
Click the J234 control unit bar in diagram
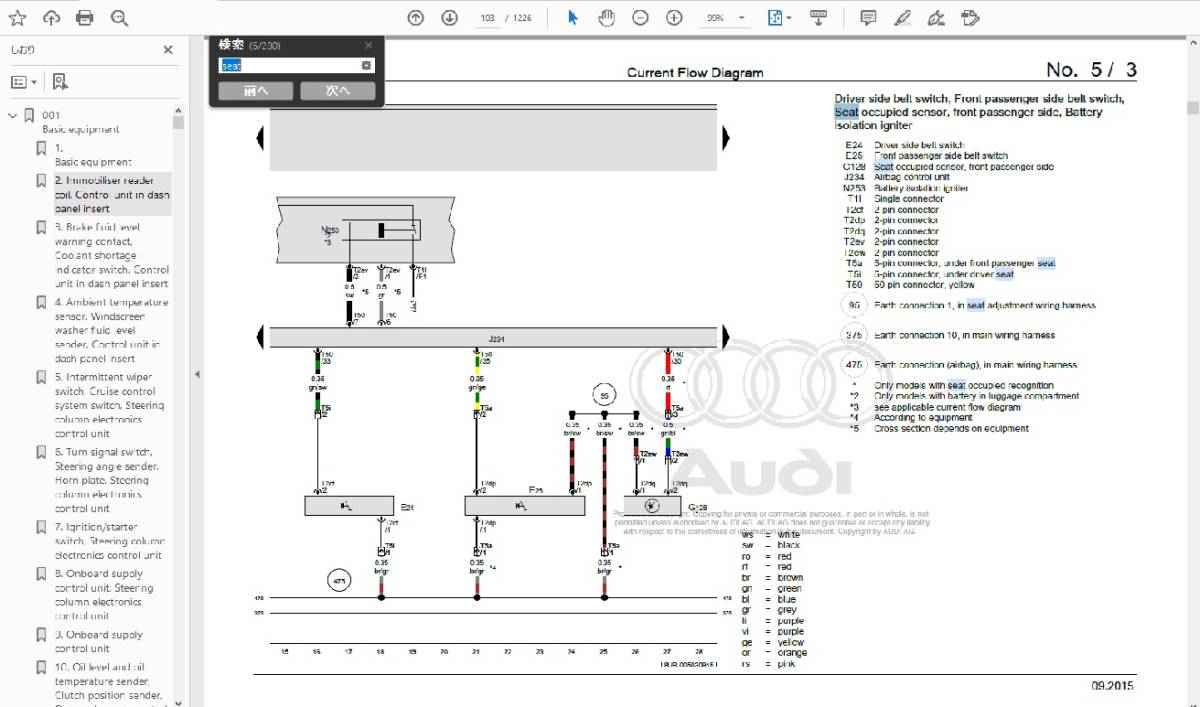click(494, 338)
